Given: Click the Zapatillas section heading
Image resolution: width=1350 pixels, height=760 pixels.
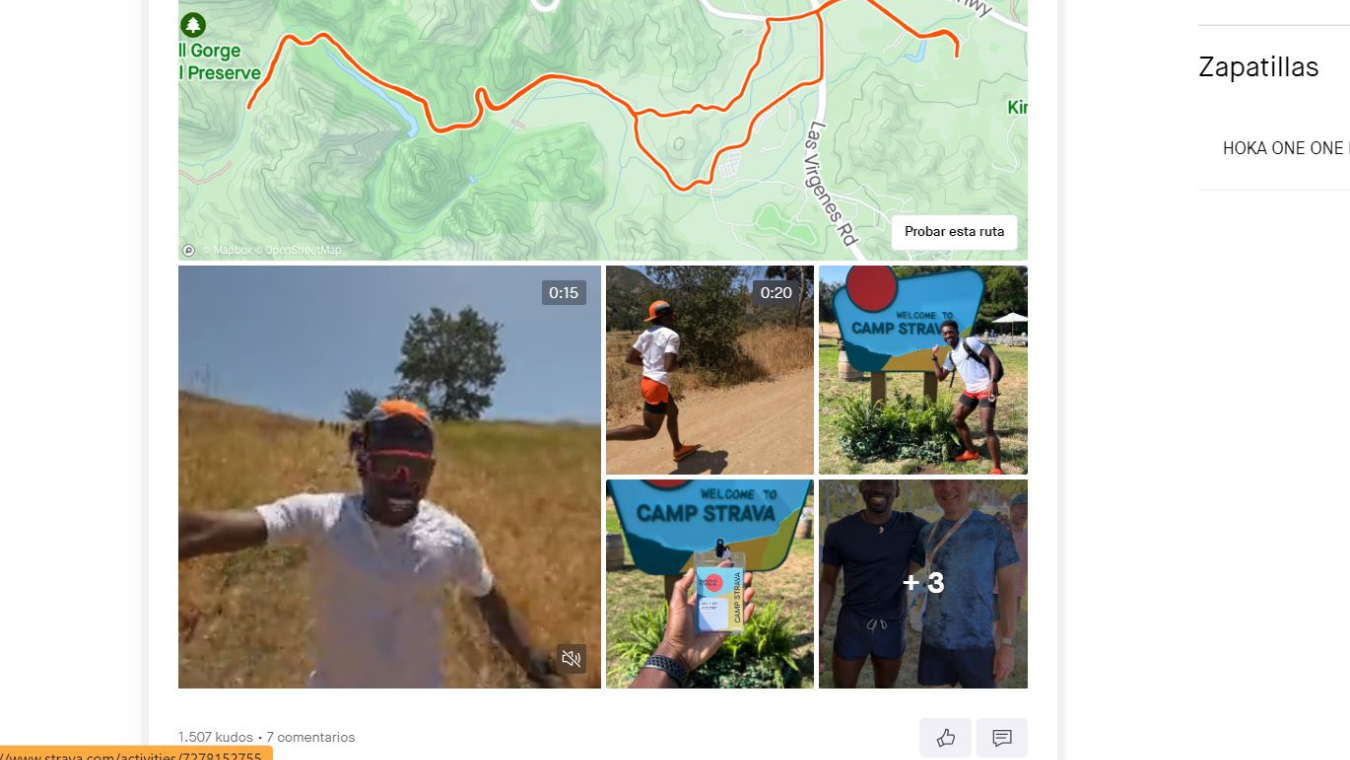Looking at the screenshot, I should (x=1258, y=67).
